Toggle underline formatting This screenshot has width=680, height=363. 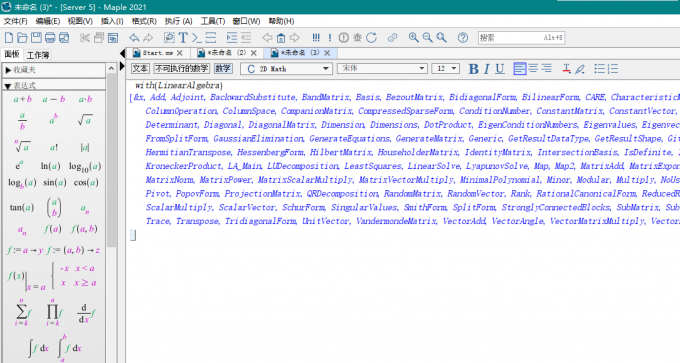[500, 69]
